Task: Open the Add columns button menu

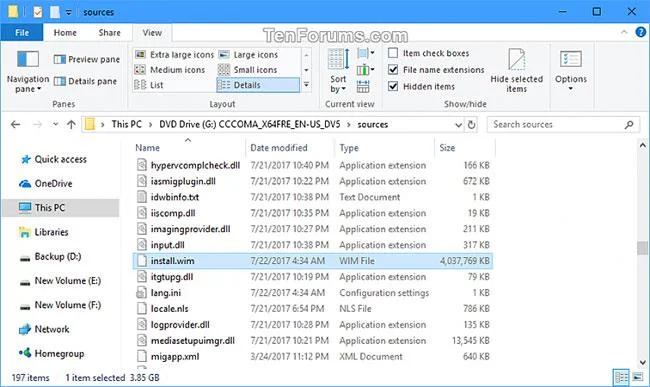Action: [366, 70]
